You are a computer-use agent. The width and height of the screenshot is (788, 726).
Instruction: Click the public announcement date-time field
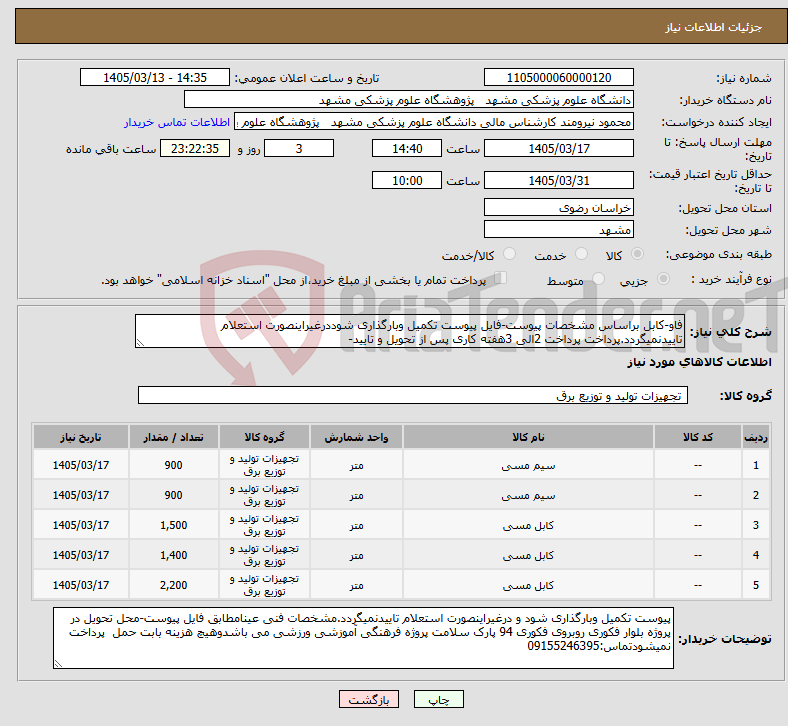155,77
